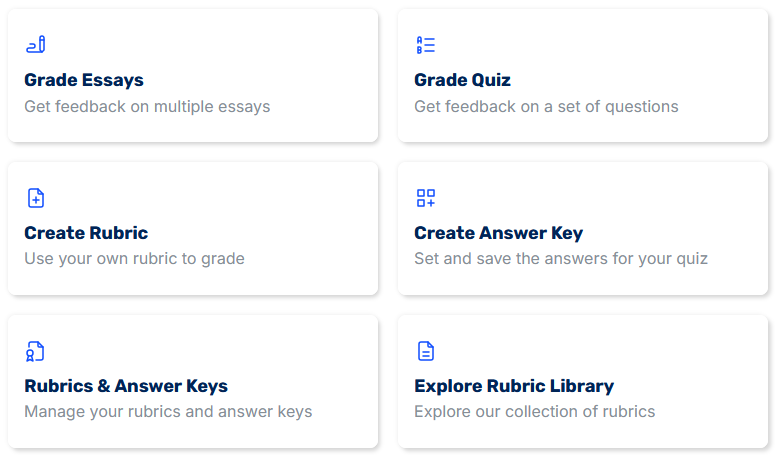This screenshot has height=458, width=775.
Task: Click the A/B list icon above Grade Quiz
Action: point(425,45)
